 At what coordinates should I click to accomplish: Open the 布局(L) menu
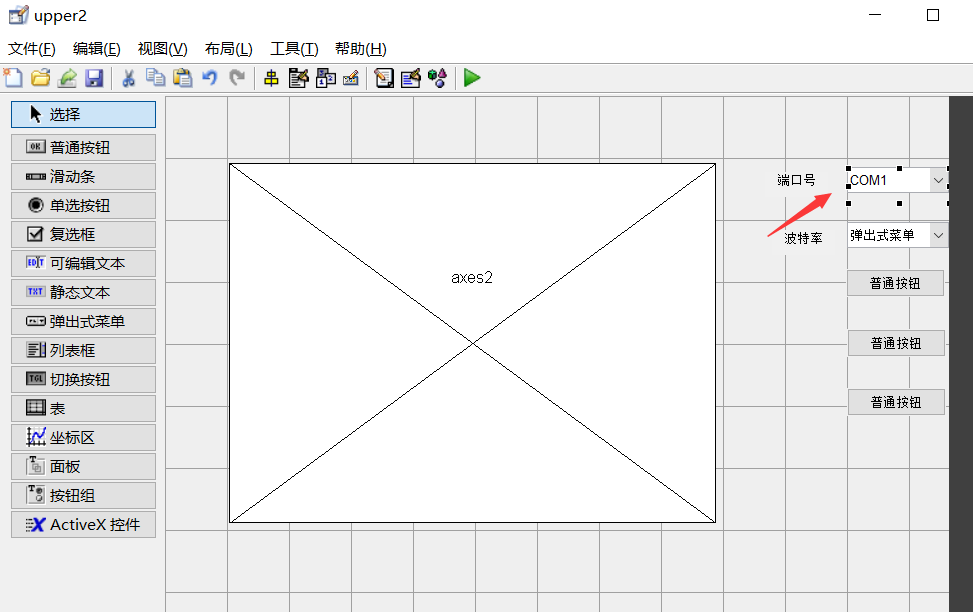coord(228,48)
